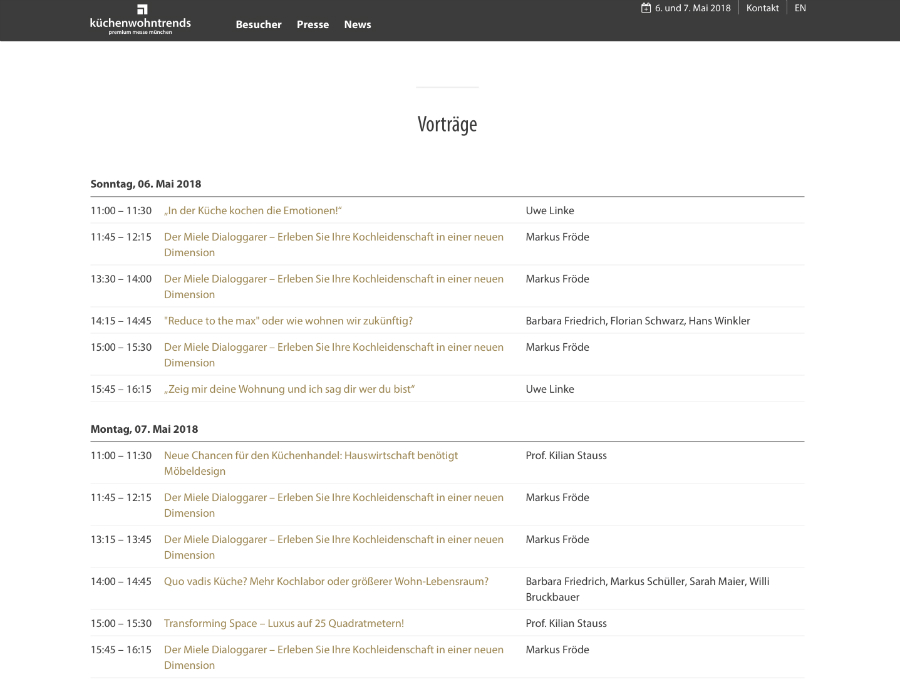The width and height of the screenshot is (900, 699).
Task: Select the '14:15 – 14:45' time slot
Action: click(121, 321)
